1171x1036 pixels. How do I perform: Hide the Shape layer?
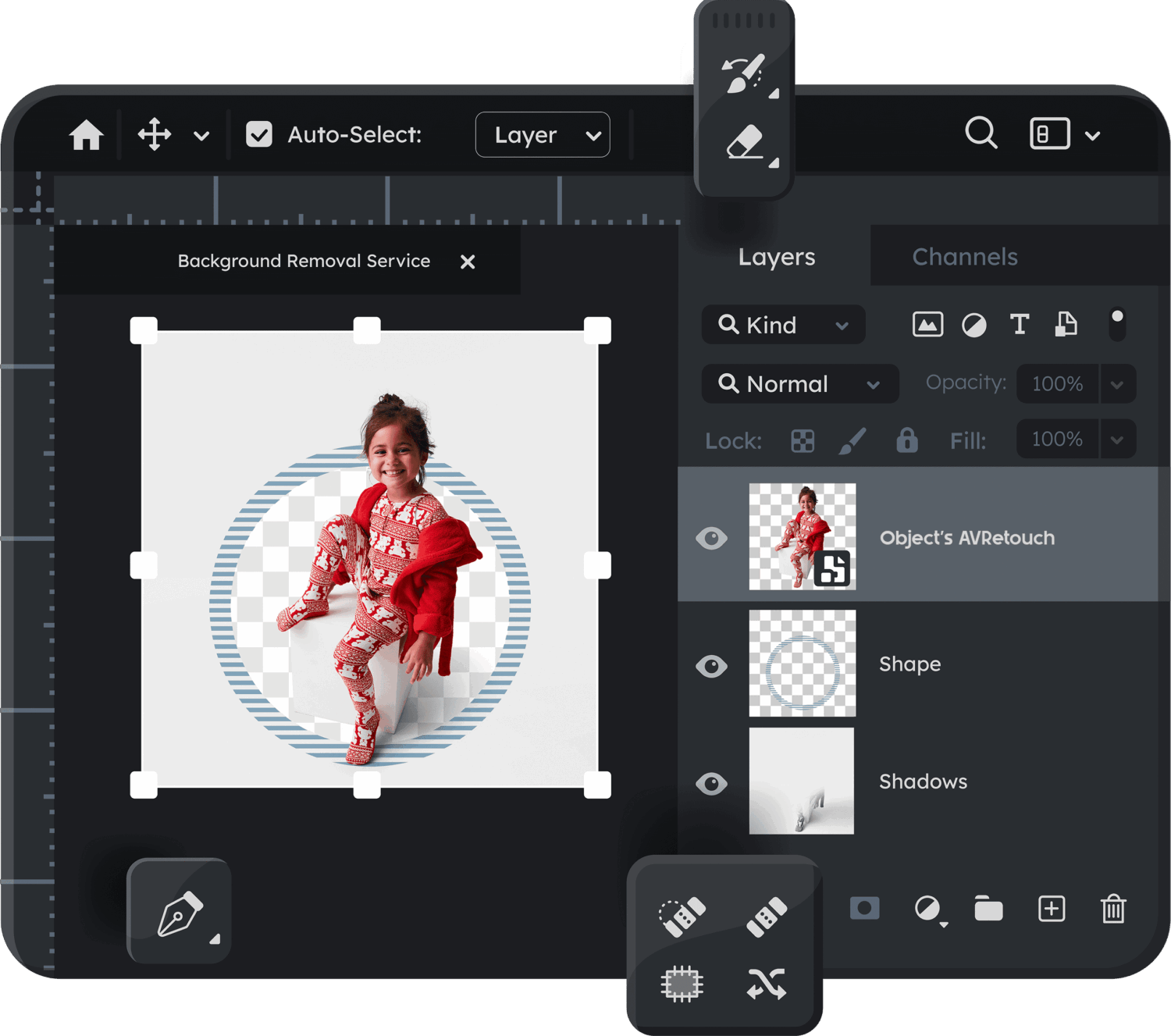pyautogui.click(x=711, y=666)
